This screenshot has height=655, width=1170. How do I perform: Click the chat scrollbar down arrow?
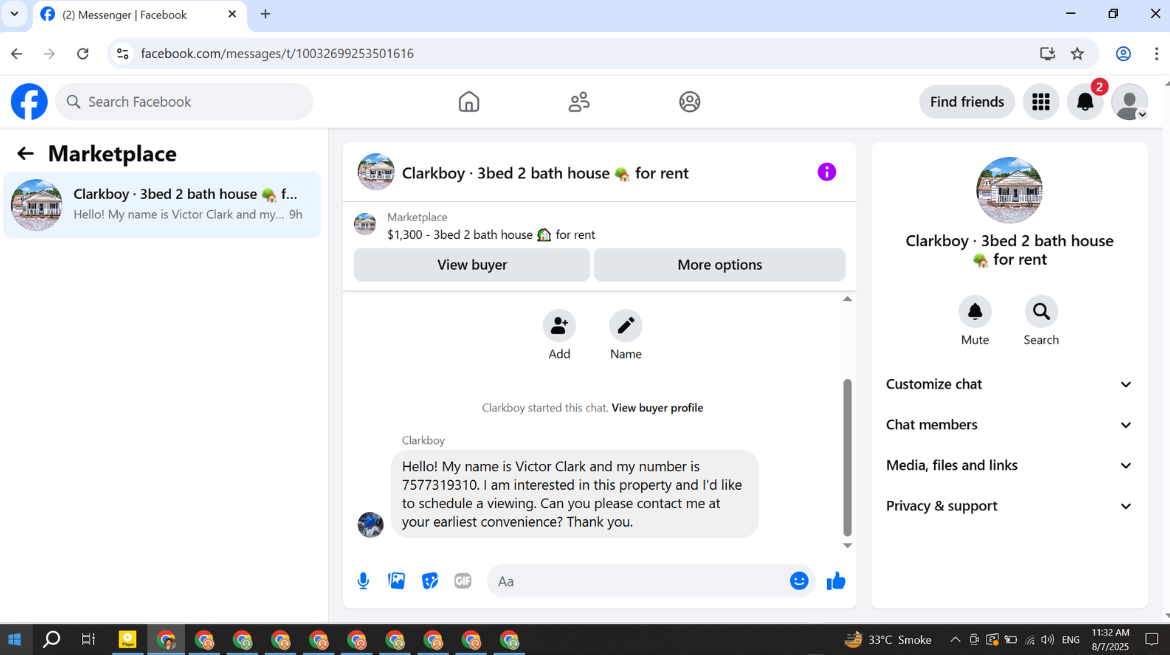pyautogui.click(x=847, y=545)
